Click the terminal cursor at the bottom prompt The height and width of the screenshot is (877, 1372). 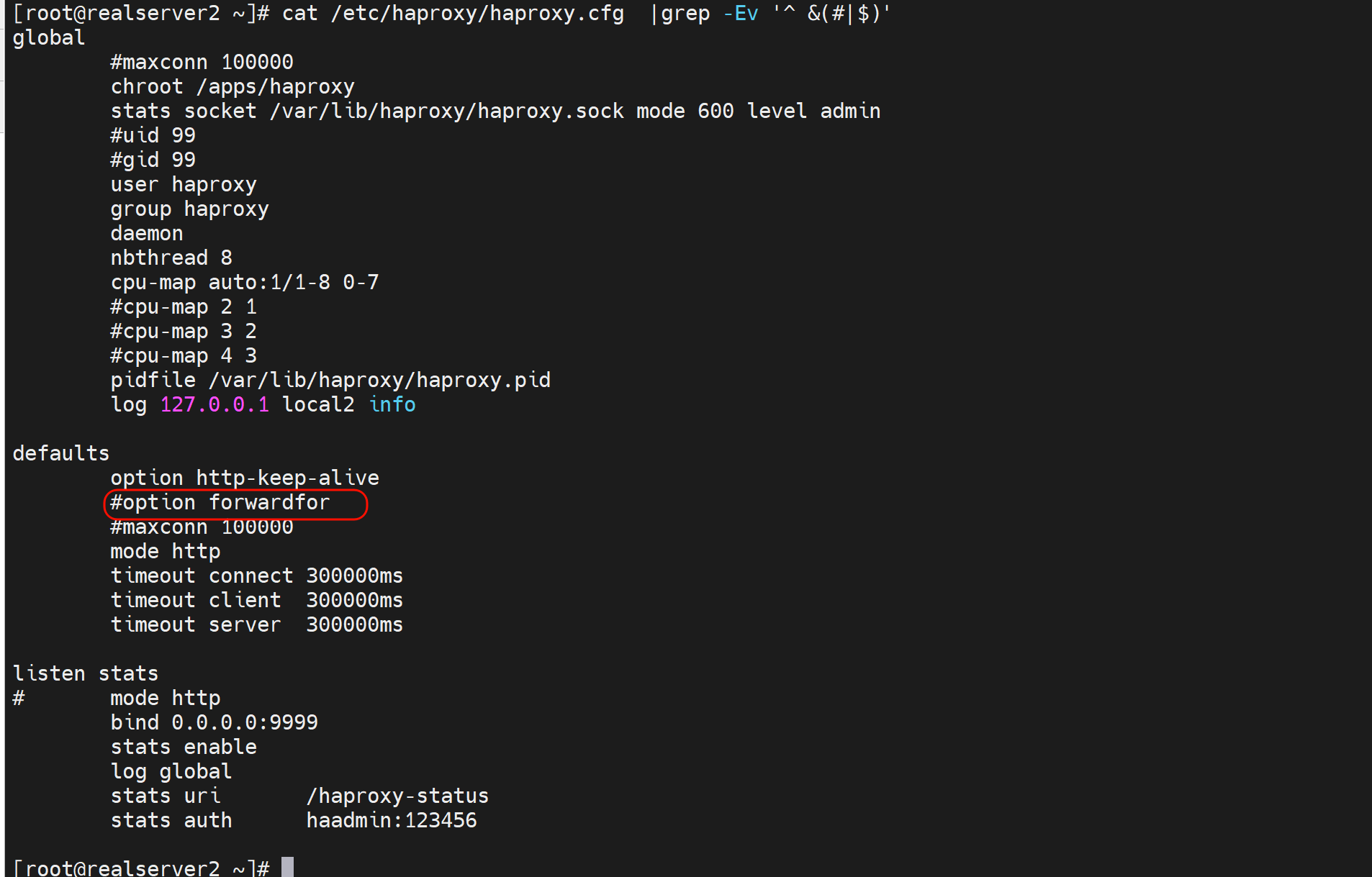[287, 867]
